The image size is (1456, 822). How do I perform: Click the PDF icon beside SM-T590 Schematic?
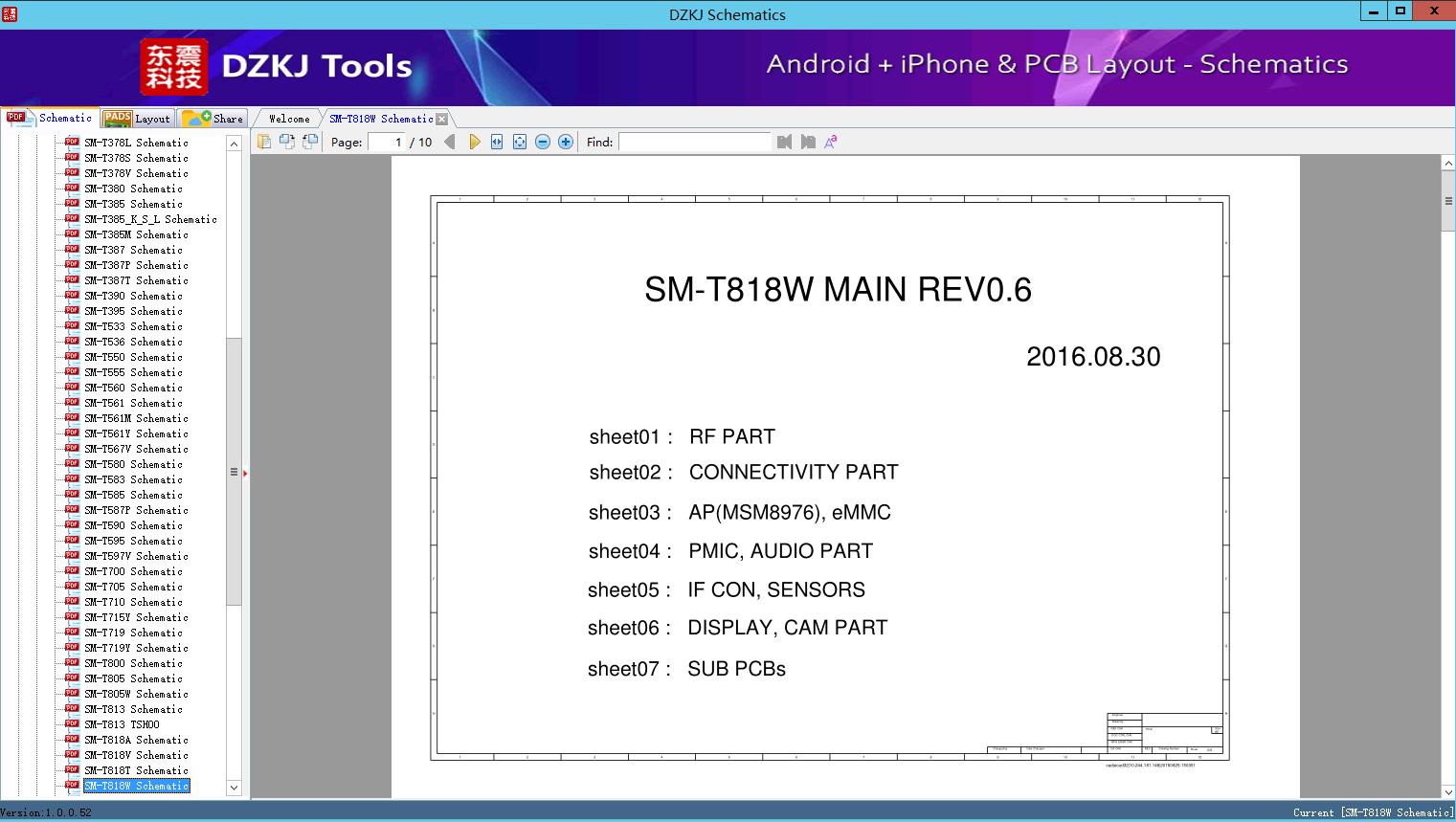[x=72, y=525]
